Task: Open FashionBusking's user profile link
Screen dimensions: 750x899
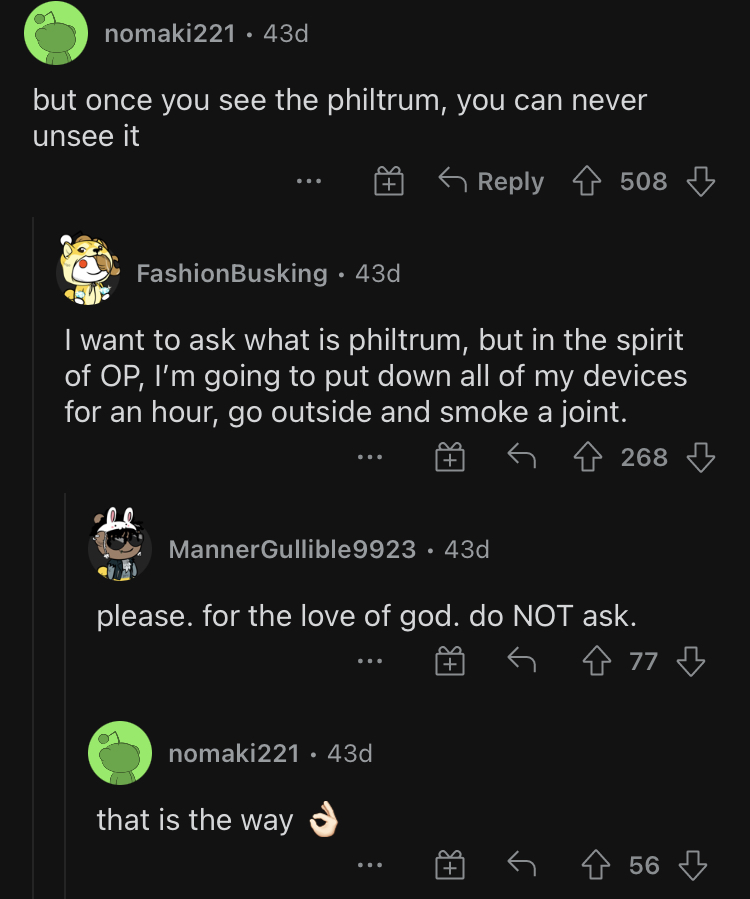Action: (x=232, y=273)
